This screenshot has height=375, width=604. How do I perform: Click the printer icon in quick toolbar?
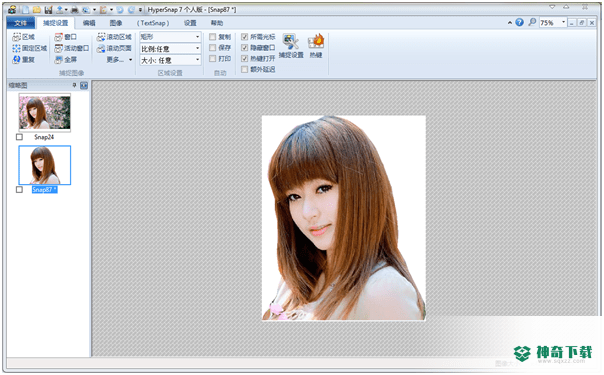pyautogui.click(x=74, y=10)
